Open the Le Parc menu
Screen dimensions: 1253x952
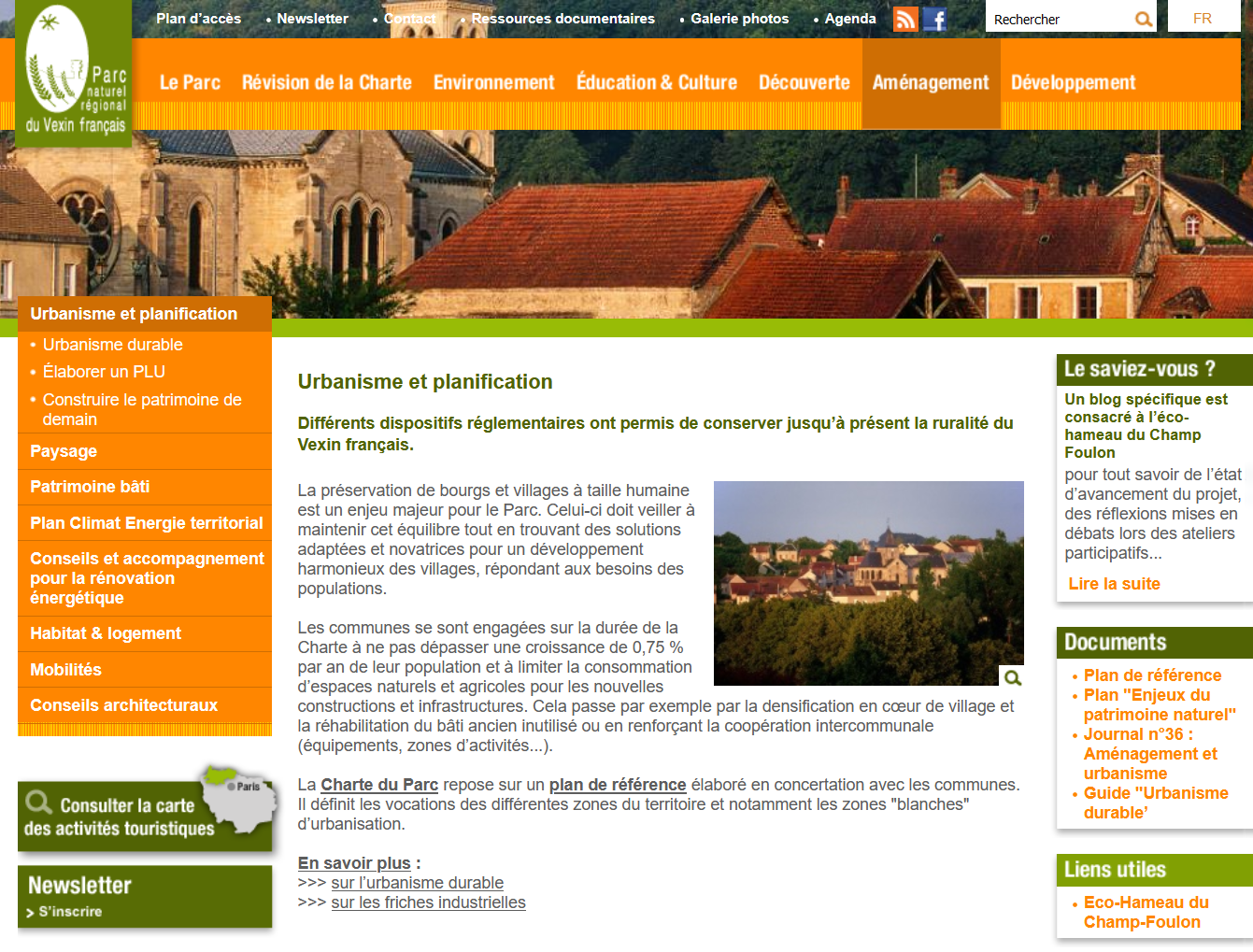click(x=190, y=83)
